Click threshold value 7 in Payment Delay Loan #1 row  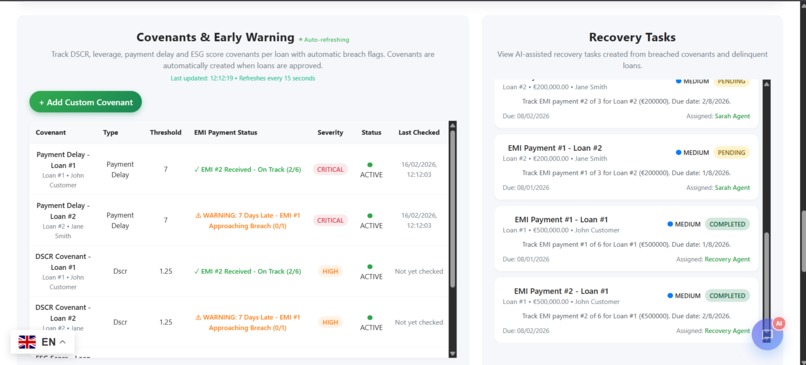pyautogui.click(x=166, y=169)
